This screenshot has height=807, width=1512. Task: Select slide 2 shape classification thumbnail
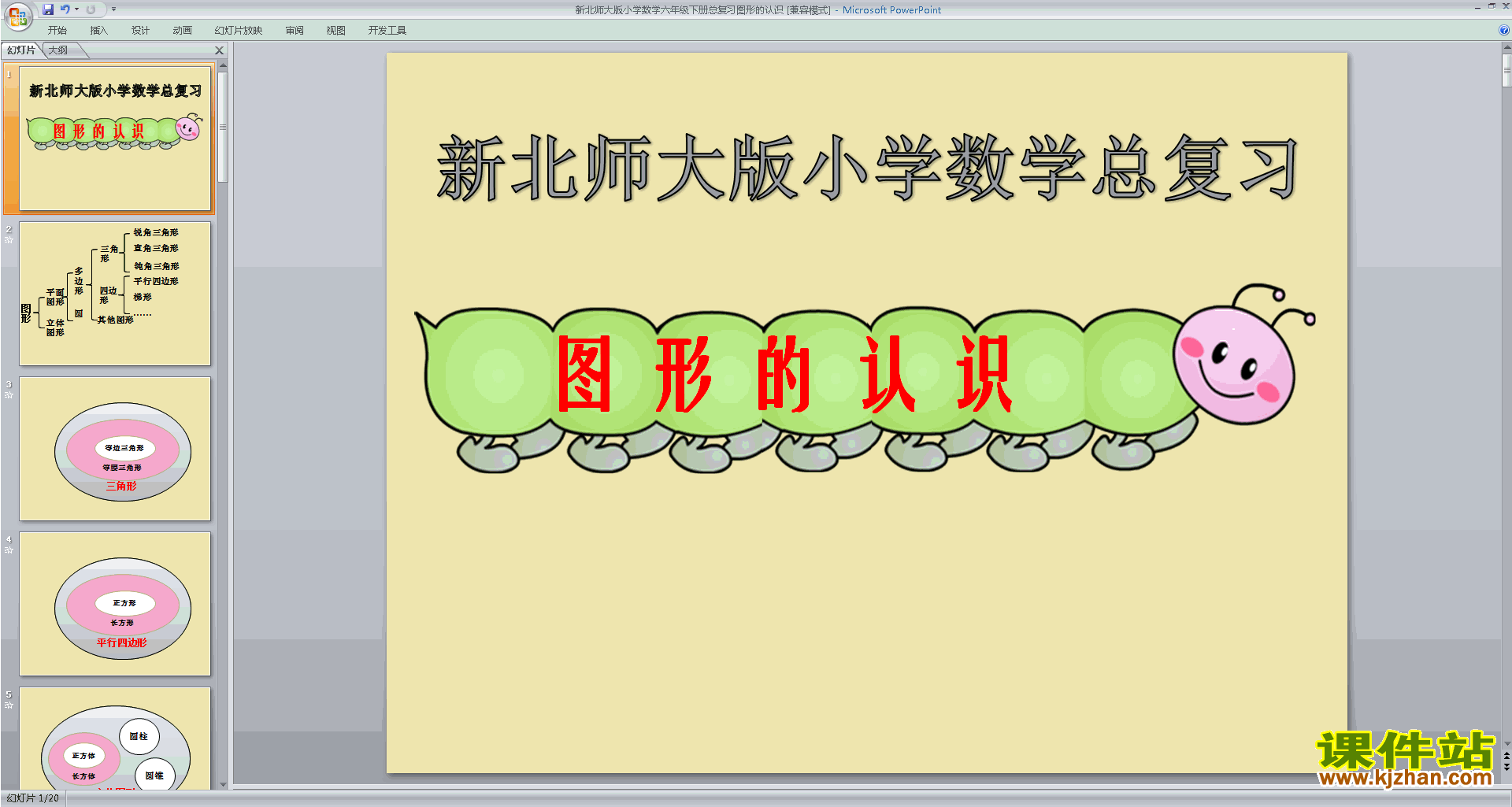(x=115, y=294)
